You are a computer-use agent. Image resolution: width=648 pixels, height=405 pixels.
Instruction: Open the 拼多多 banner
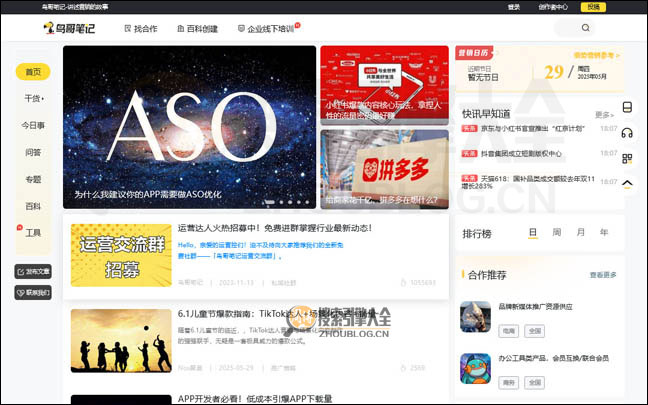coord(384,169)
